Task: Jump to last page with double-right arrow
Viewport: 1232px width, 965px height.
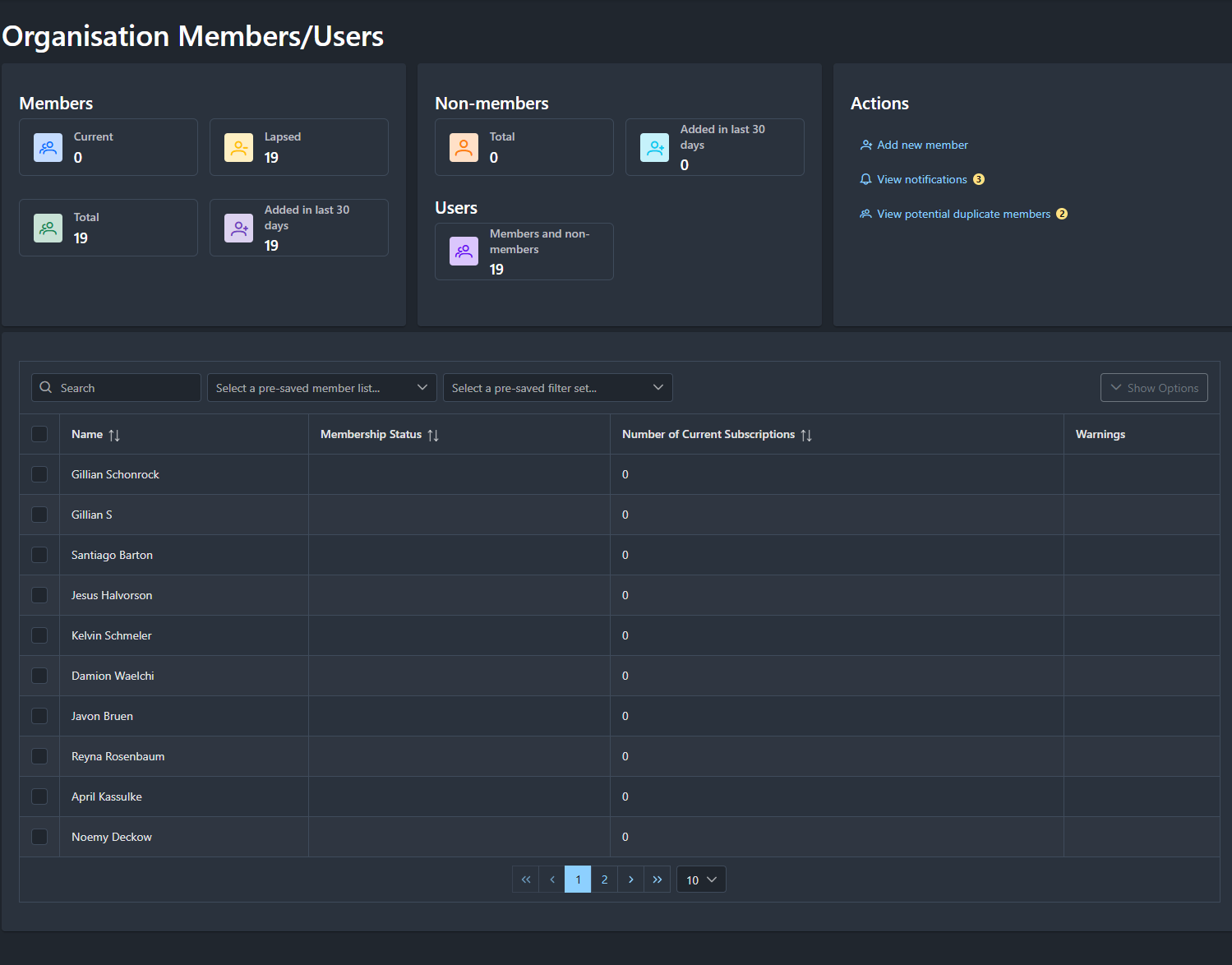Action: coord(657,880)
